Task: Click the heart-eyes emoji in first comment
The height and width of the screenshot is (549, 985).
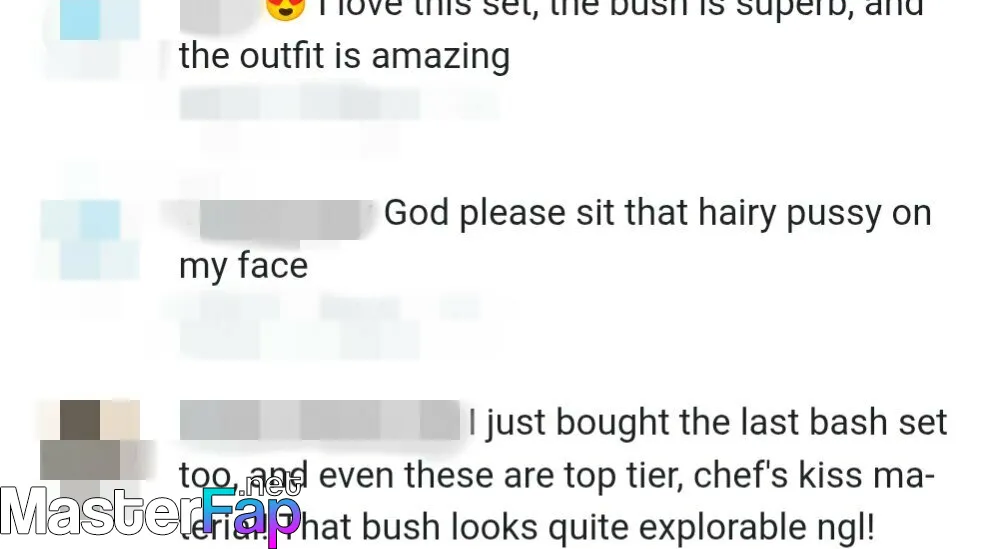Action: coord(285,8)
